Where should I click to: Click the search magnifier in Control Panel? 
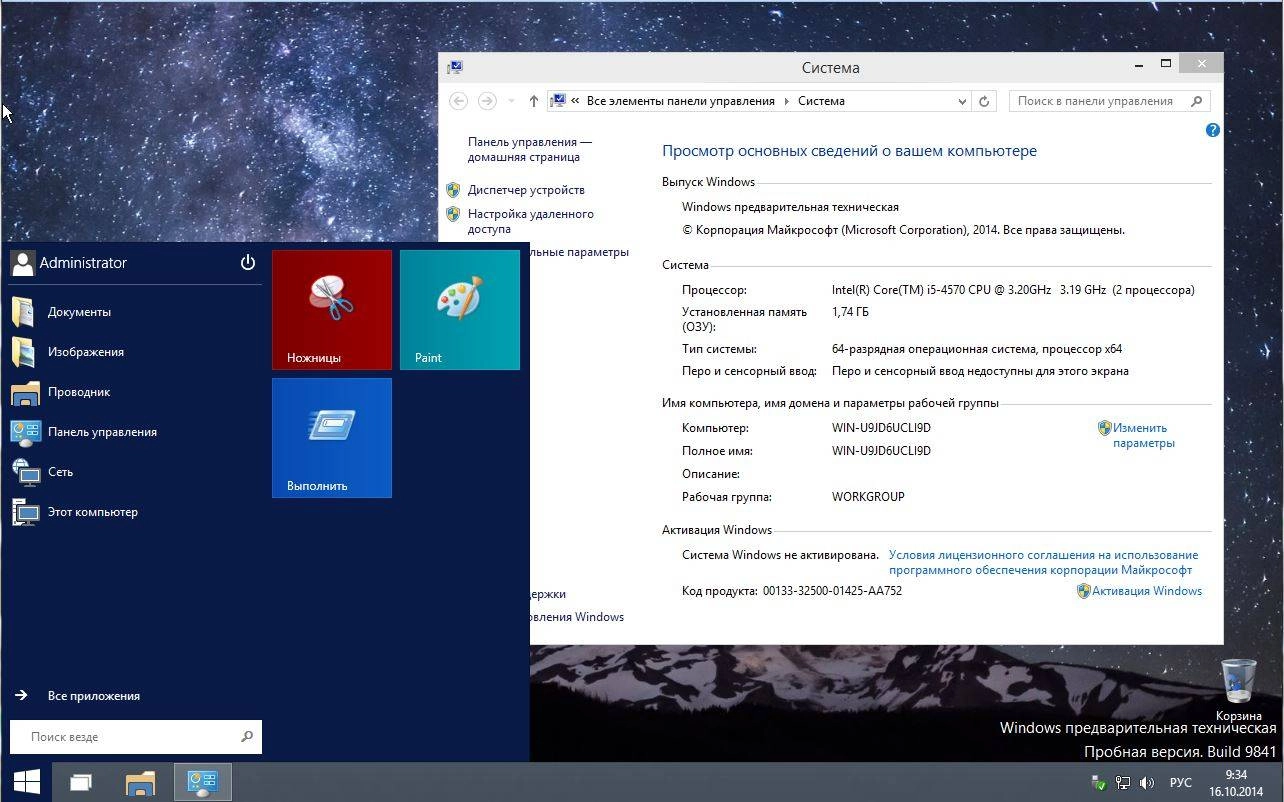pos(1197,101)
